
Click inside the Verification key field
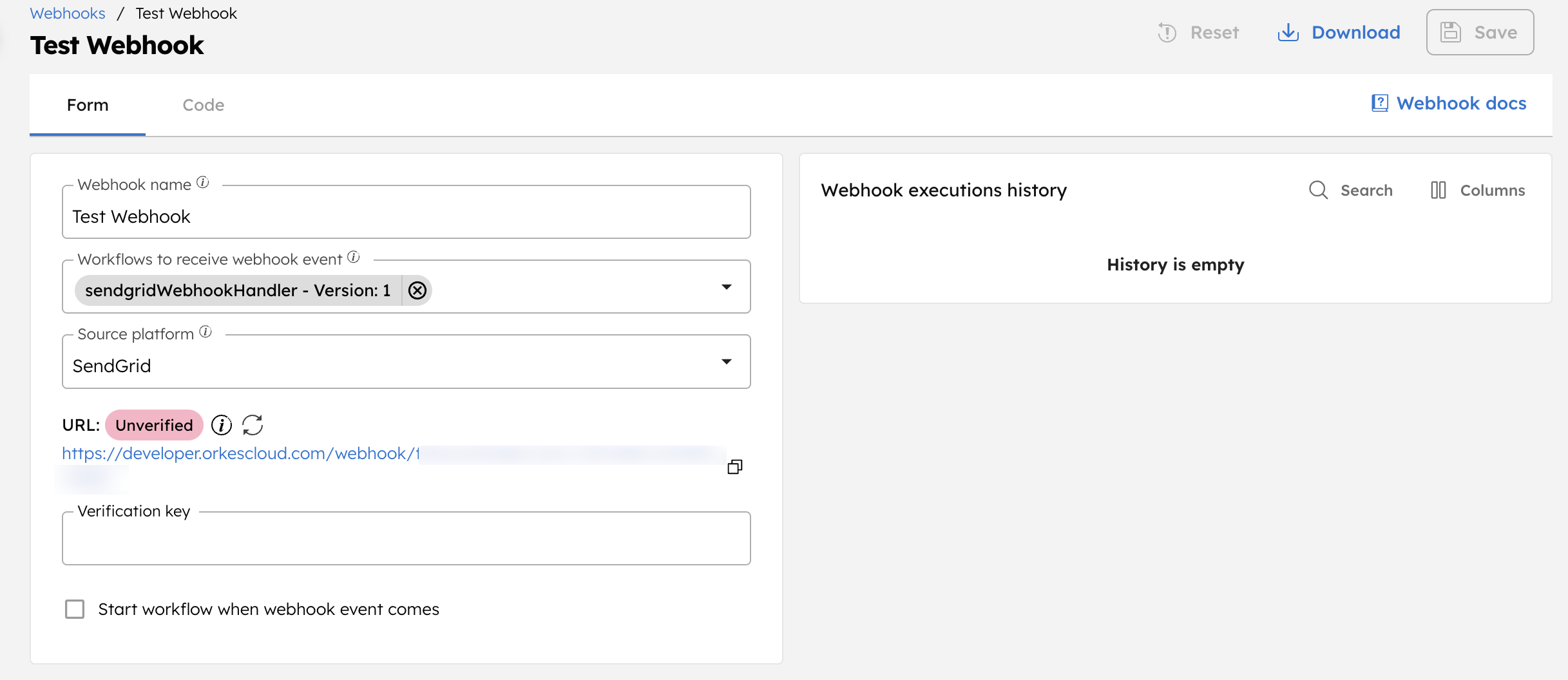pyautogui.click(x=406, y=538)
